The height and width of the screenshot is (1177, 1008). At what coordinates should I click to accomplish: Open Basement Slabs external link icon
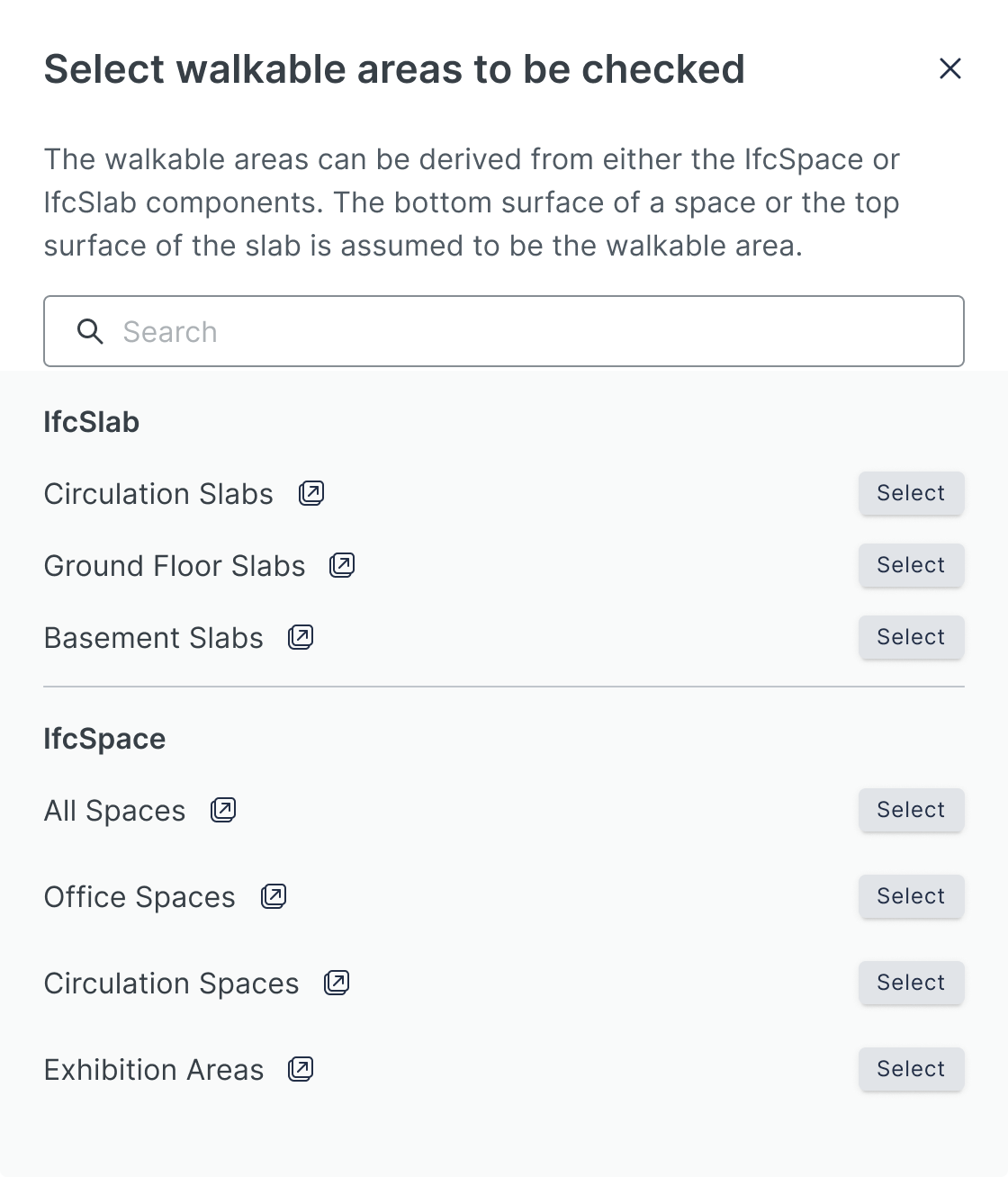pyautogui.click(x=301, y=637)
